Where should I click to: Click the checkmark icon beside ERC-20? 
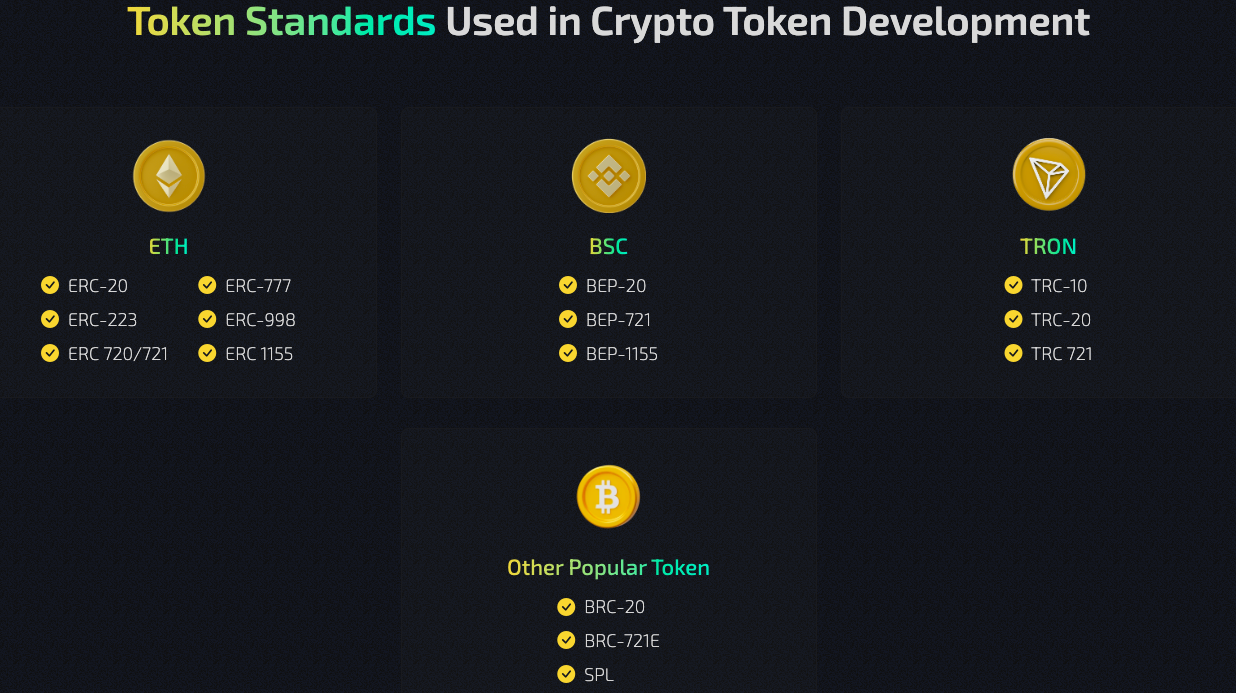[50, 285]
